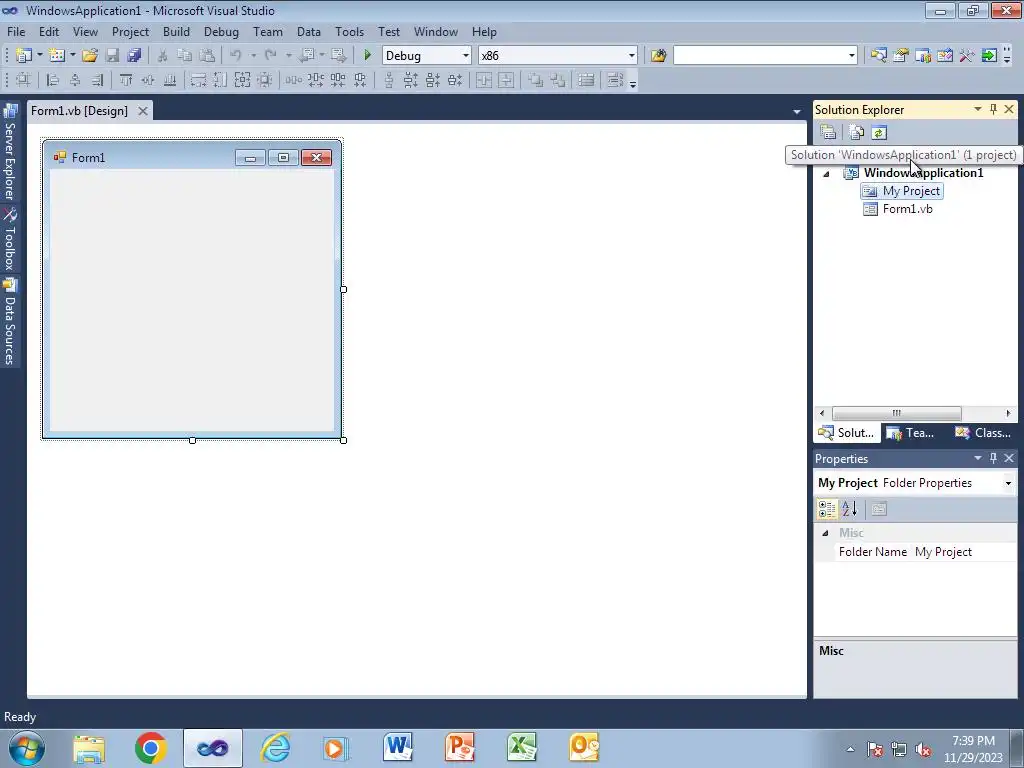1024x768 pixels.
Task: Click the Copy toolbar icon
Action: point(185,56)
